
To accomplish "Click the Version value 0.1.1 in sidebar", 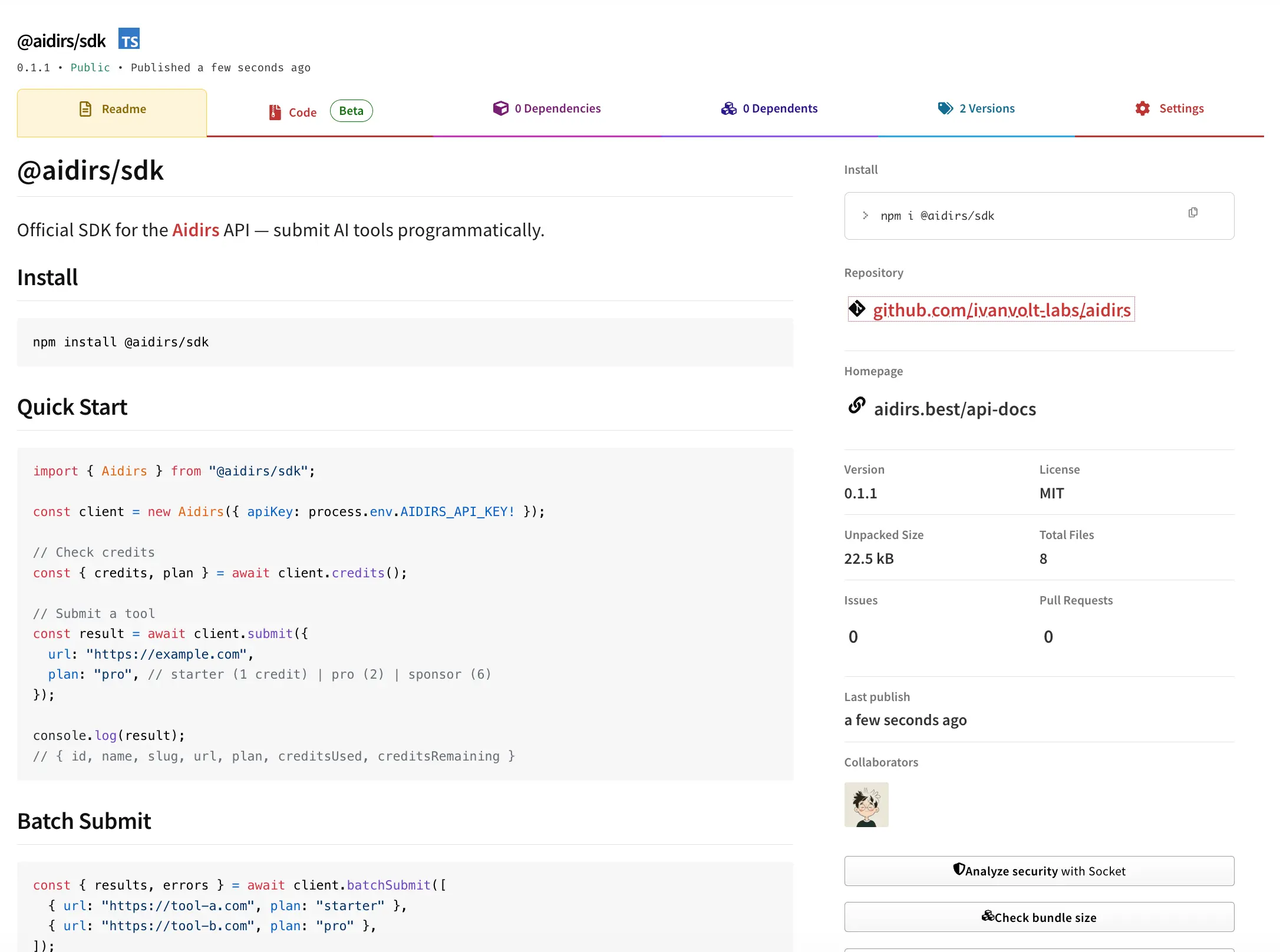I will click(860, 493).
